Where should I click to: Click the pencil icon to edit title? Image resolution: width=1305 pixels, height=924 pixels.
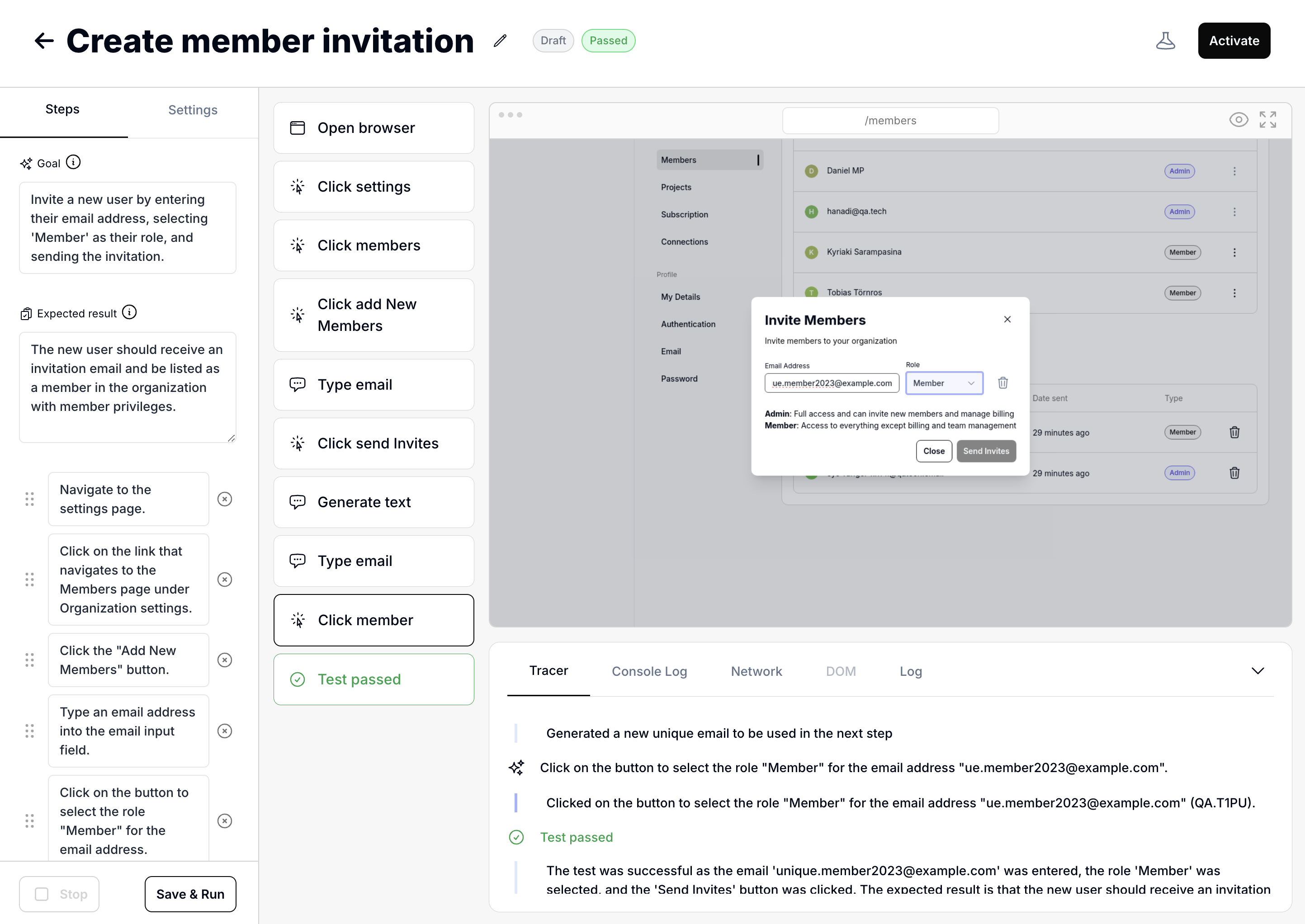tap(500, 41)
